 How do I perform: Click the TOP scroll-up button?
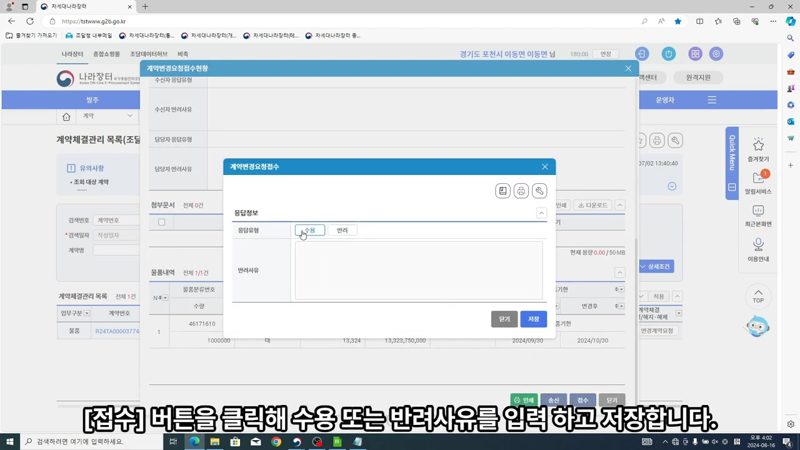(758, 296)
